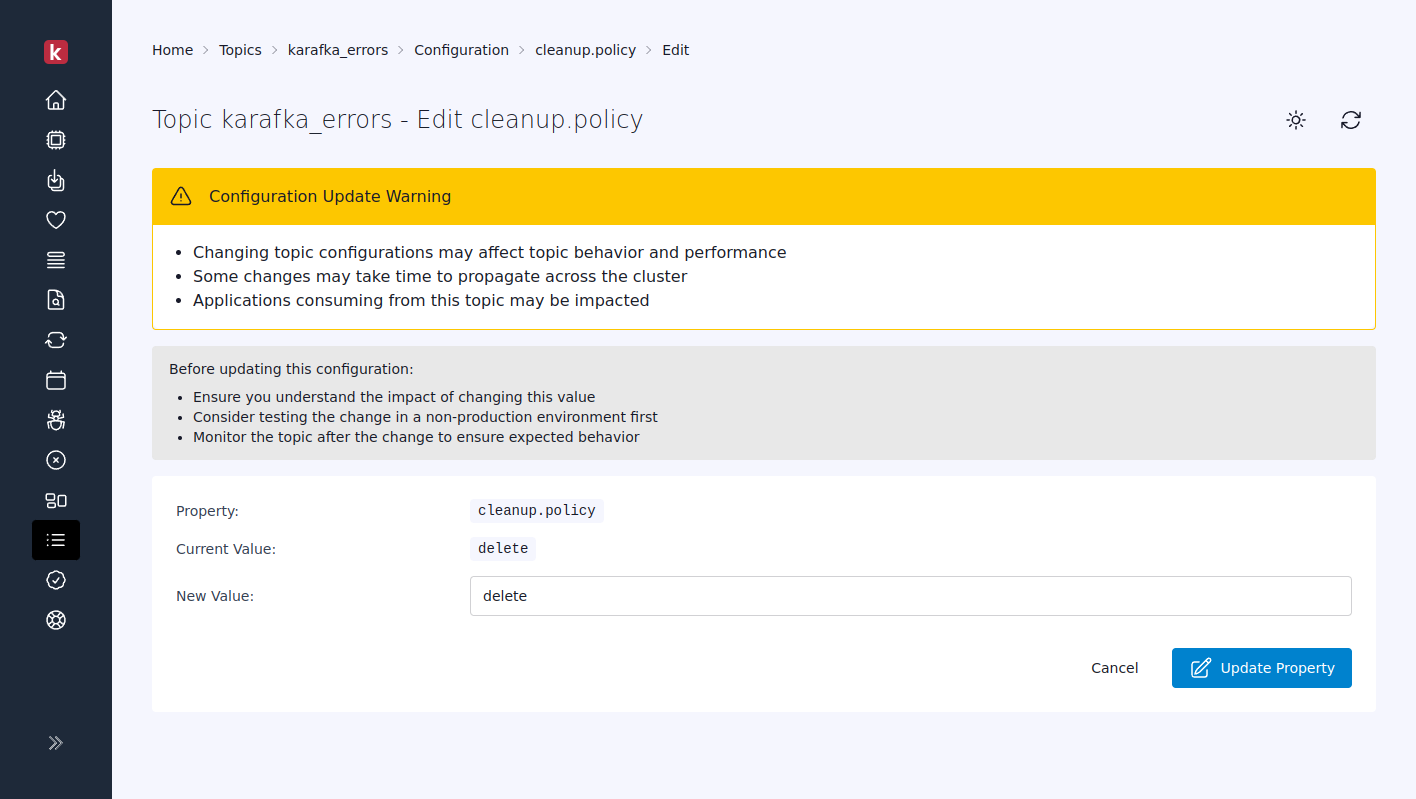This screenshot has height=799, width=1416.
Task: Select the Cluster nodes icon
Action: click(x=56, y=500)
